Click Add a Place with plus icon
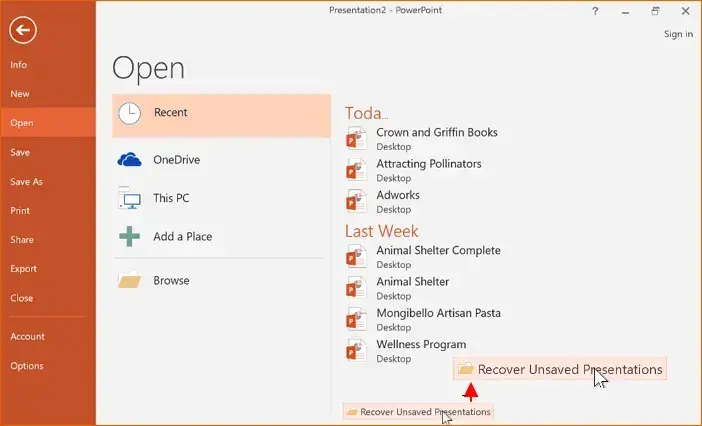The image size is (702, 426). pyautogui.click(x=221, y=237)
